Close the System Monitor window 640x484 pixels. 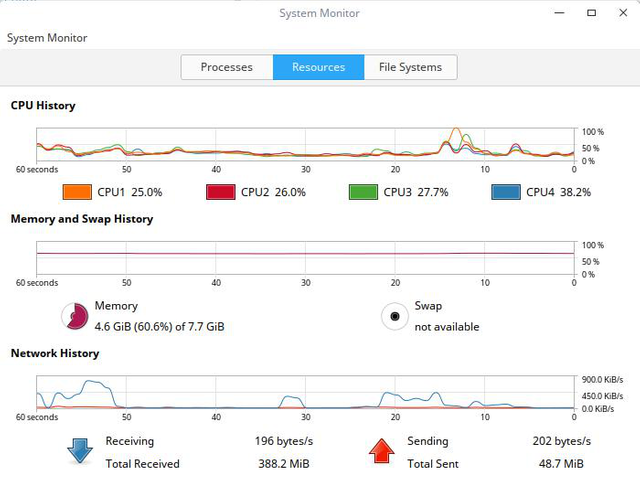[623, 13]
